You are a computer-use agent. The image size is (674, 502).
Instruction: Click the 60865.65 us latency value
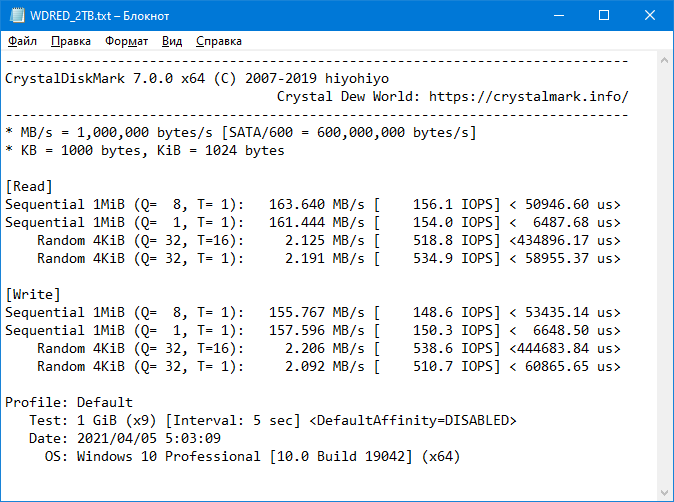point(569,367)
